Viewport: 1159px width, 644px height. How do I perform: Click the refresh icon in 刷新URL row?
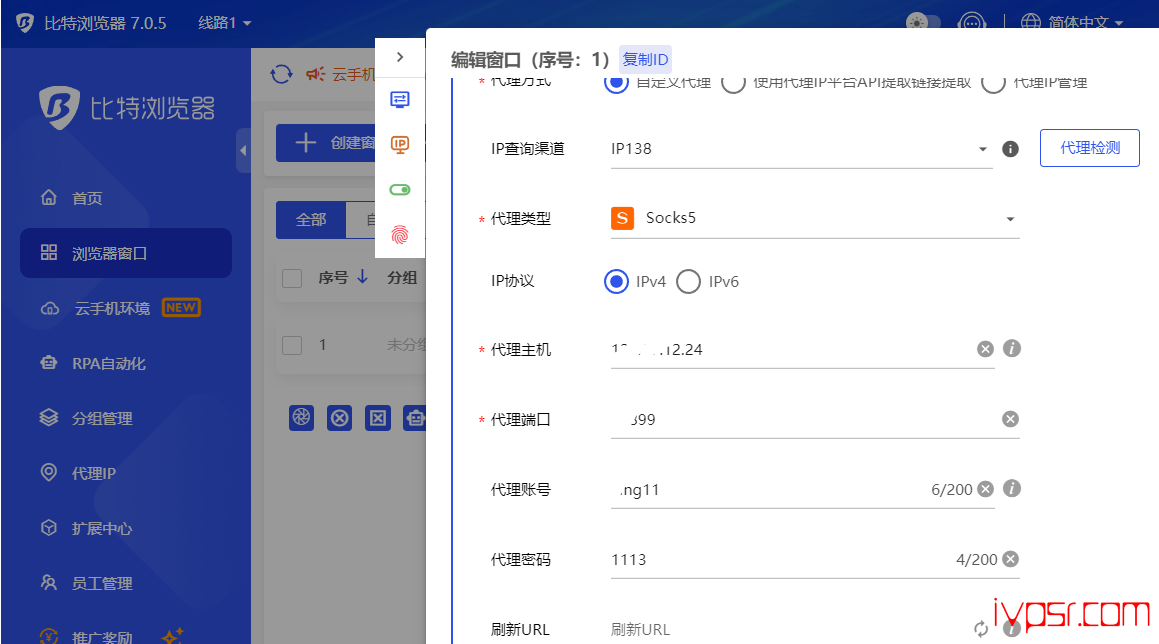coord(981,629)
